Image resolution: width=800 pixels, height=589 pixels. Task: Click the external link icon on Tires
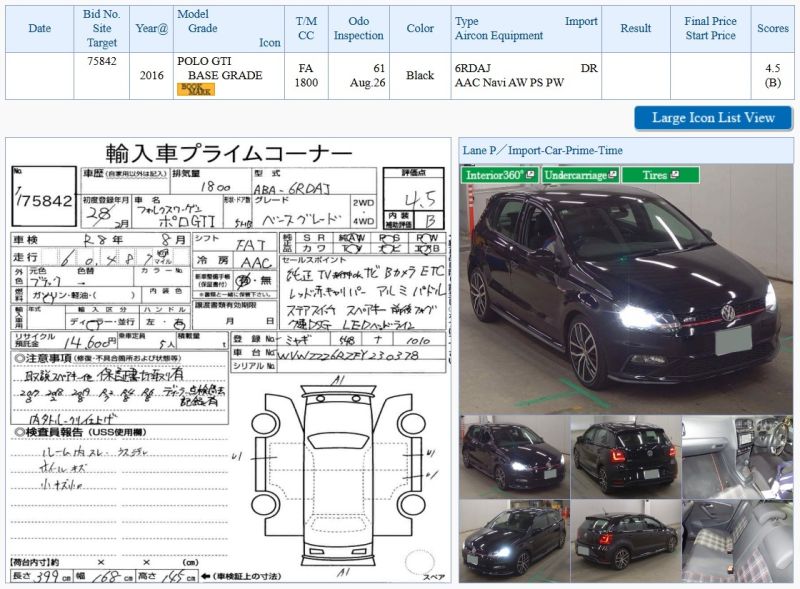[675, 175]
